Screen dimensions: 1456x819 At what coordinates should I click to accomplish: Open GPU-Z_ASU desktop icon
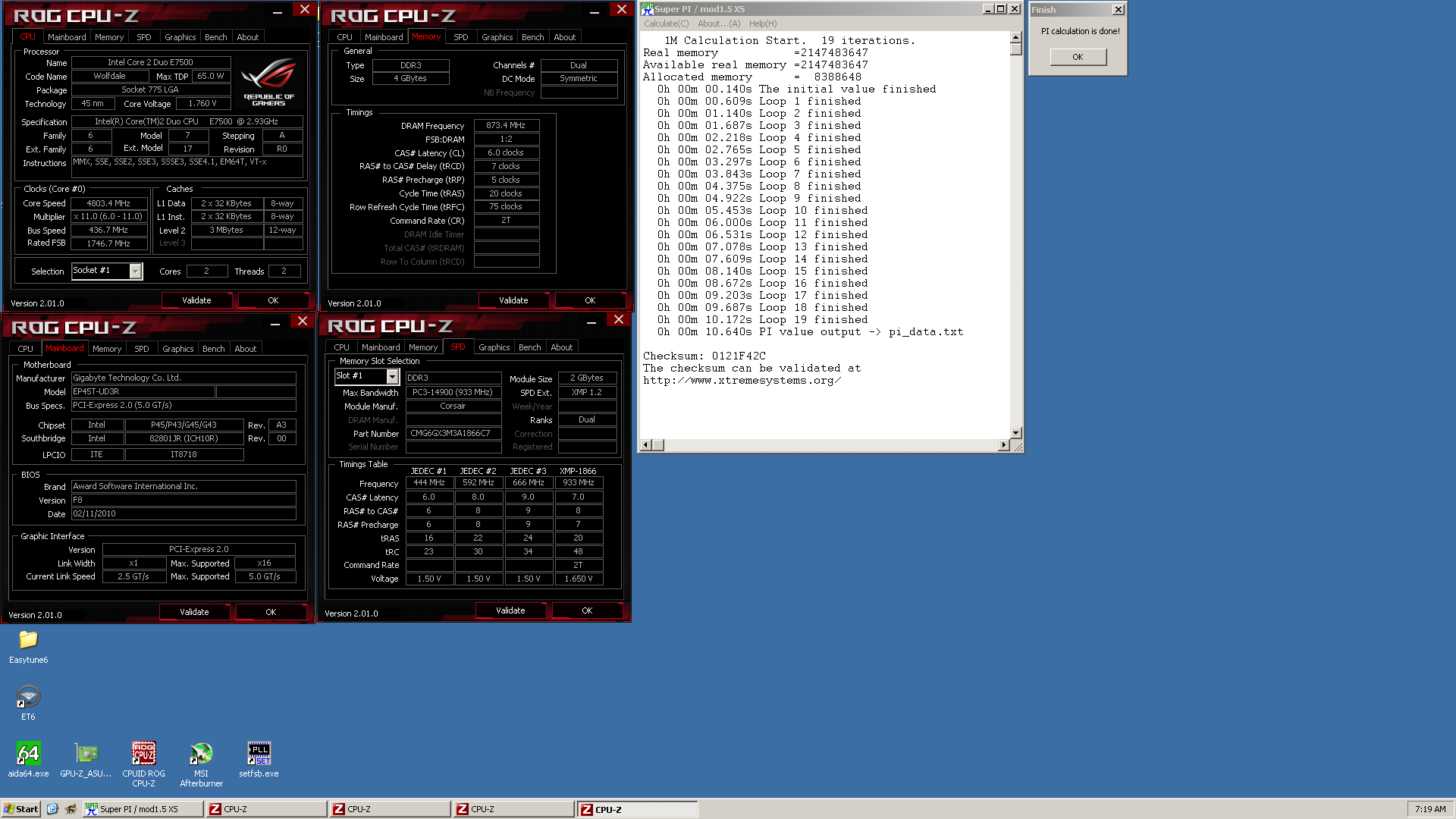(86, 759)
